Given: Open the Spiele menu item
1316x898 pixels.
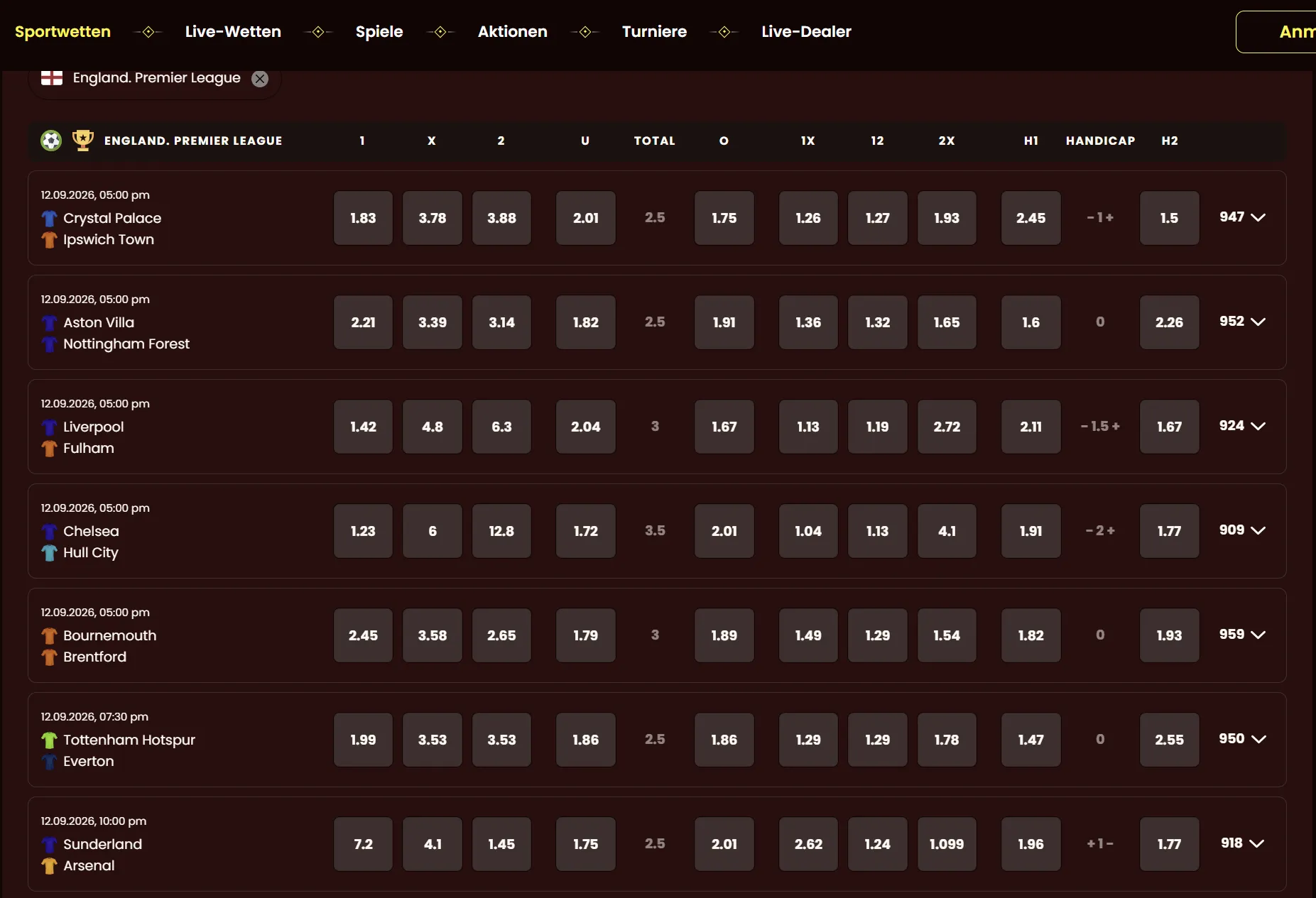Looking at the screenshot, I should coord(379,32).
